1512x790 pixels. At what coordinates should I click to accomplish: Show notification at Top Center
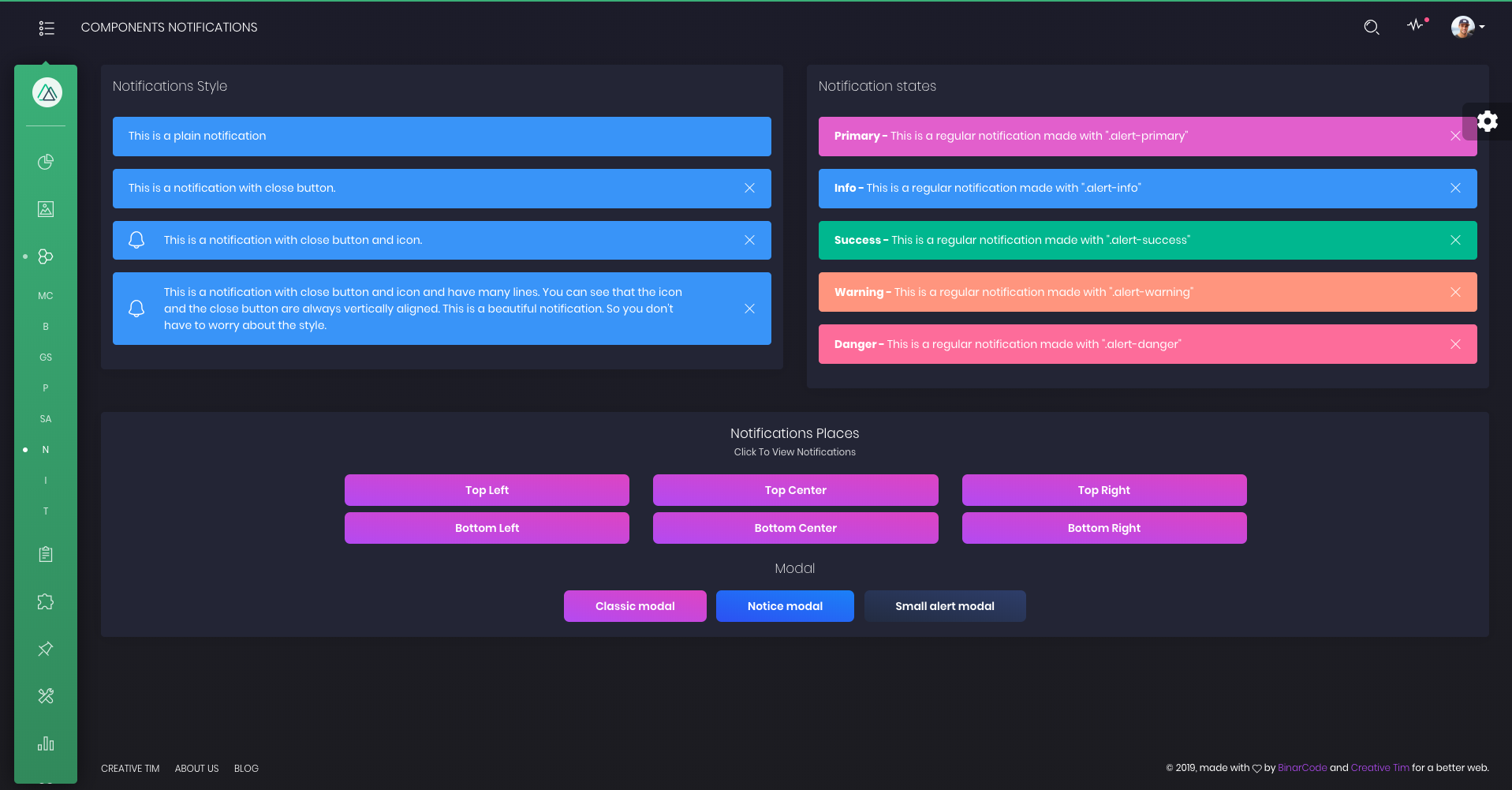click(x=795, y=490)
